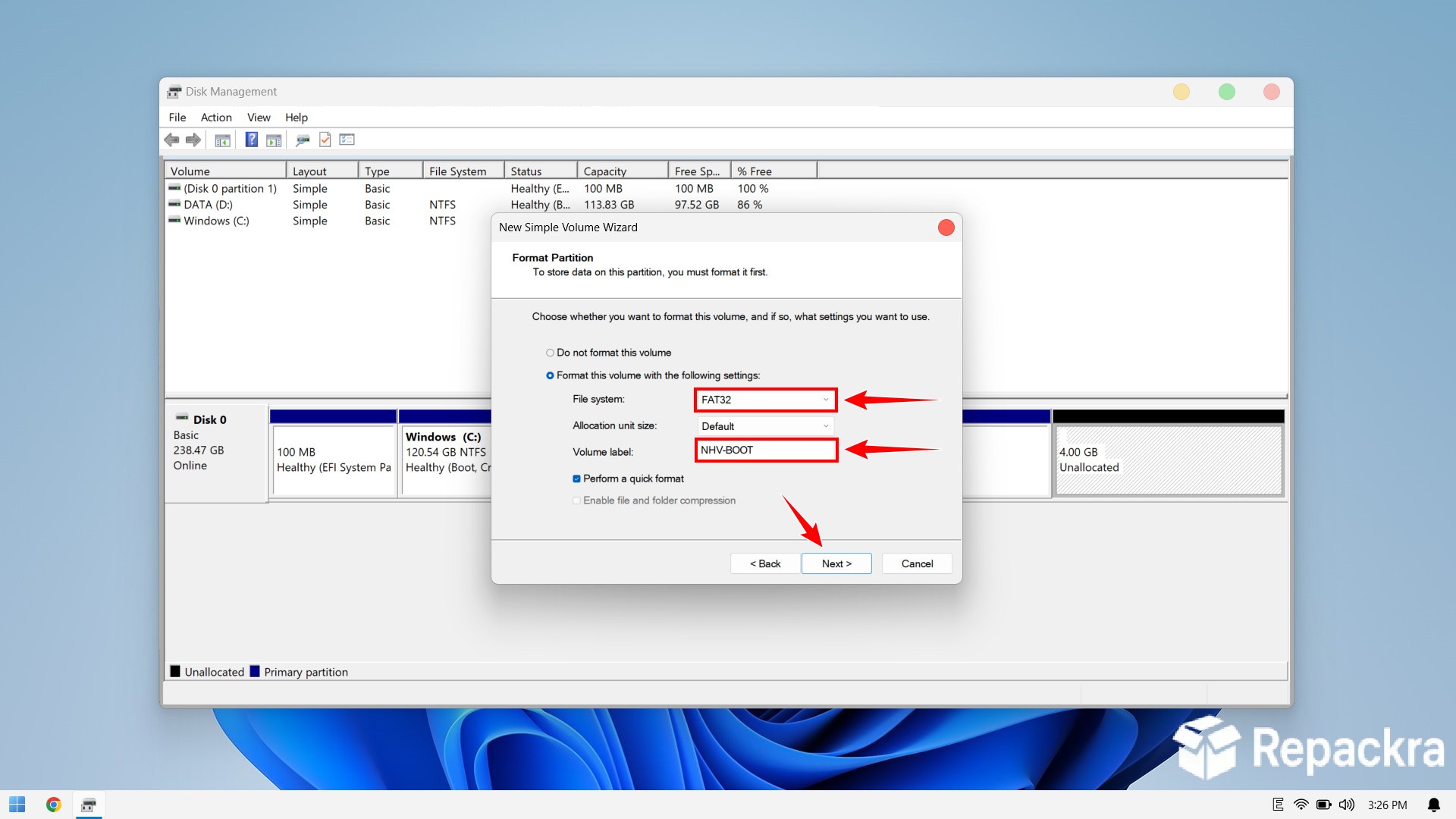The image size is (1456, 819).
Task: Sort by the Type column header
Action: point(390,171)
